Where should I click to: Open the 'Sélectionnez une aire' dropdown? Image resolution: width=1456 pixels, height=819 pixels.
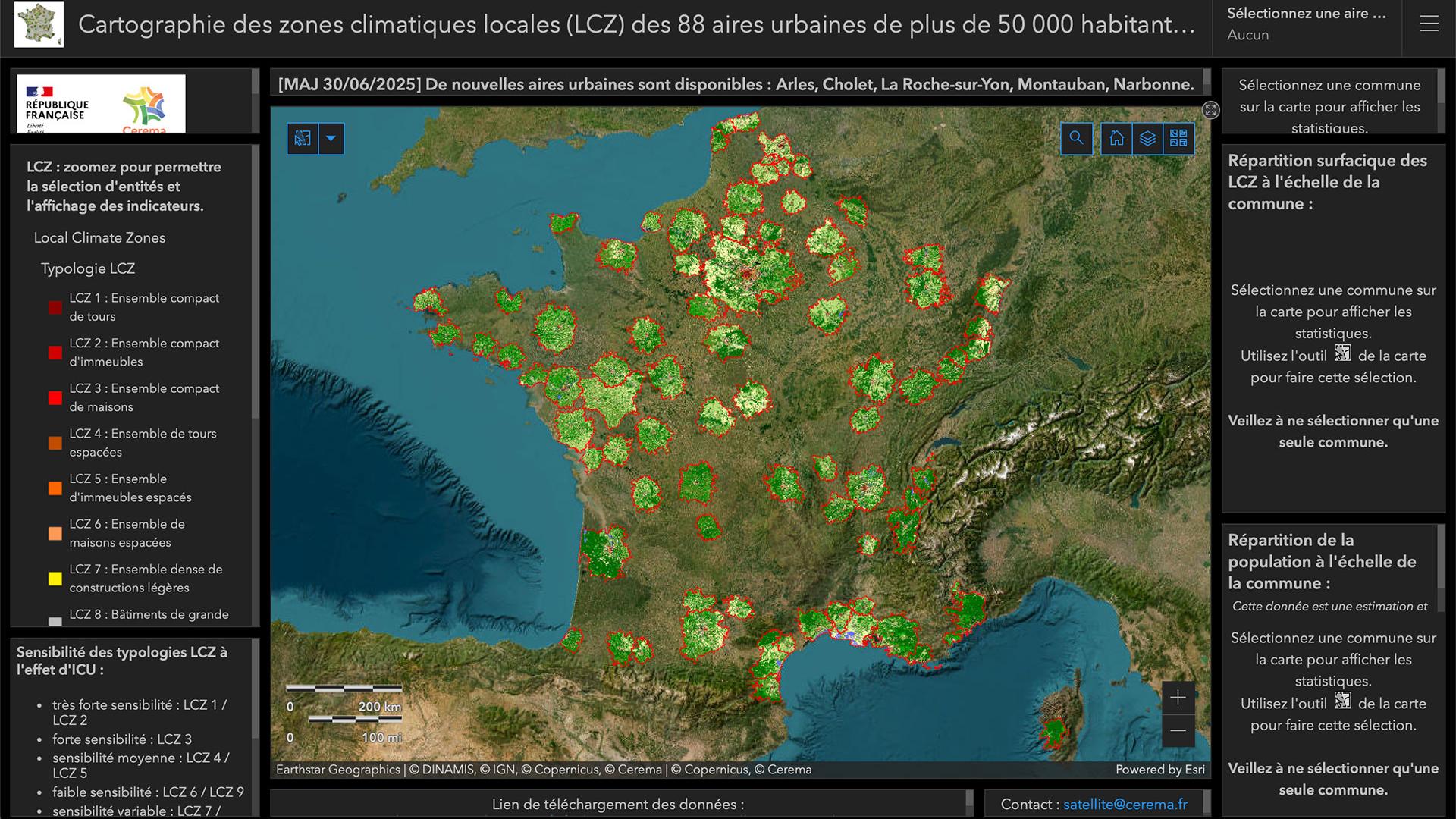pyautogui.click(x=1306, y=23)
